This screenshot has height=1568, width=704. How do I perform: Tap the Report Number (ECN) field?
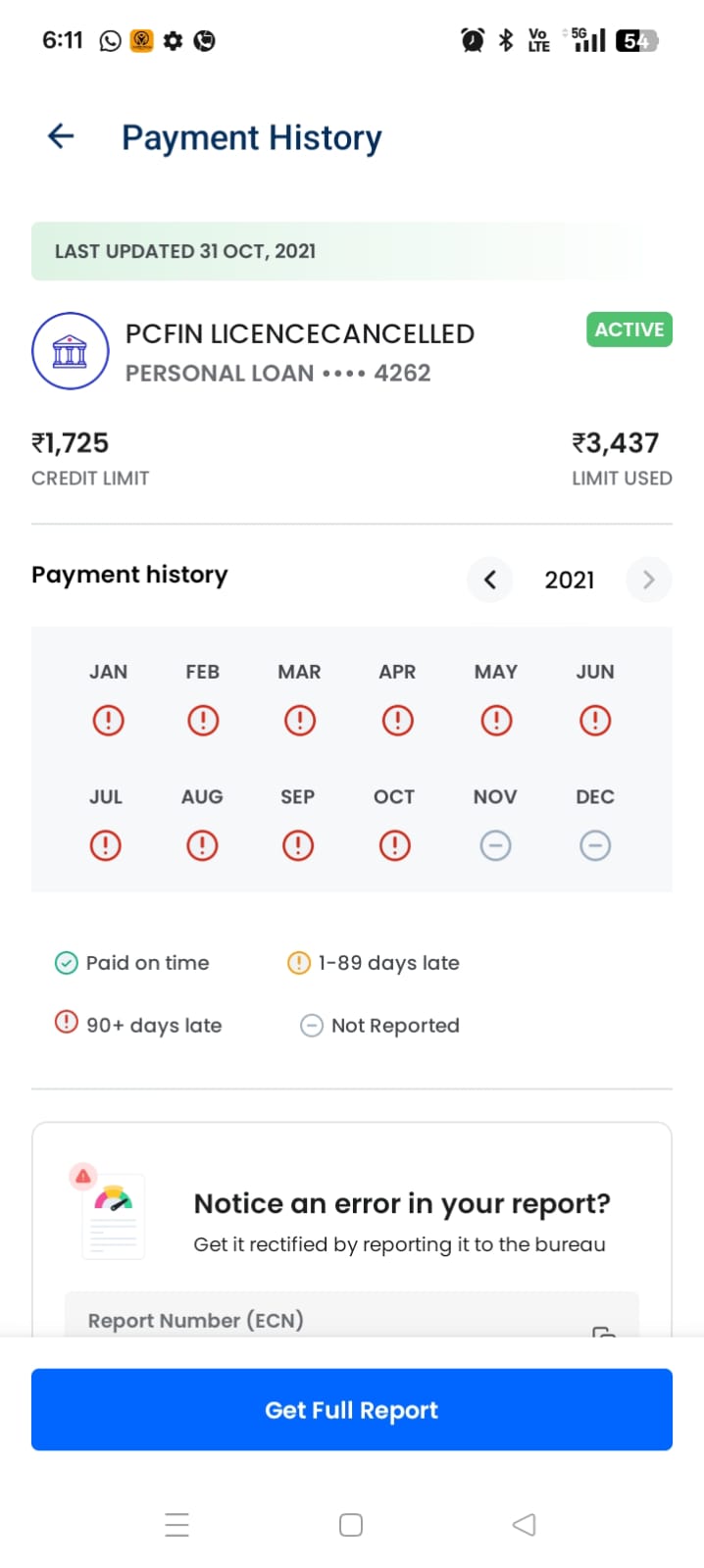pos(324,1320)
